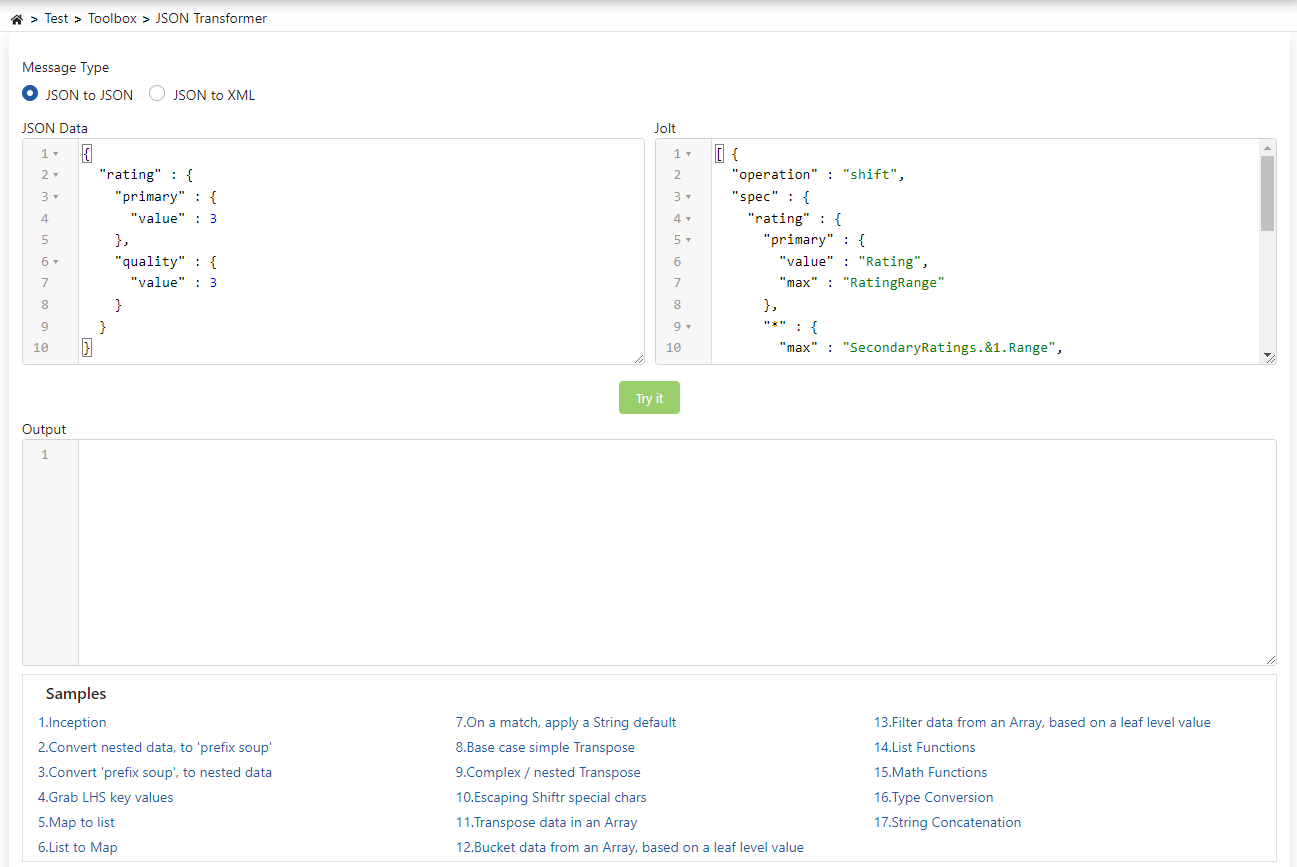Viewport: 1297px width, 867px height.
Task: Open the Math Functions sample
Action: click(x=930, y=772)
